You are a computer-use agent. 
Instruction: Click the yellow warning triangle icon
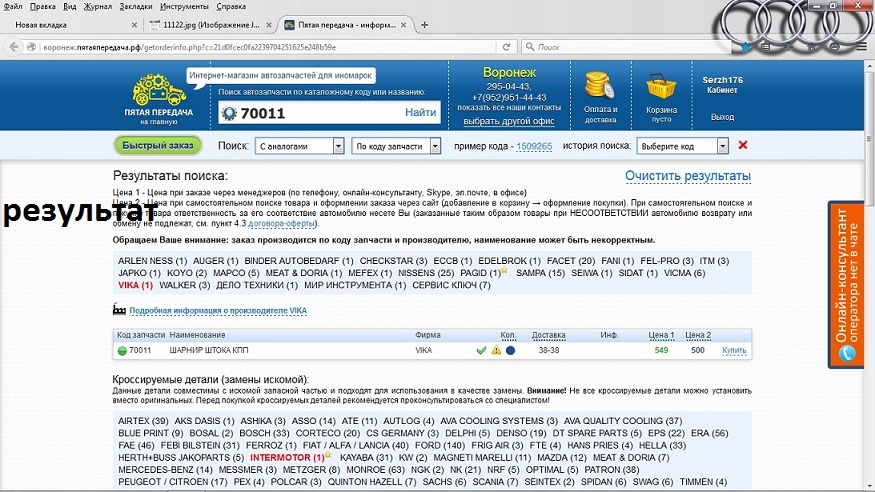tap(496, 350)
